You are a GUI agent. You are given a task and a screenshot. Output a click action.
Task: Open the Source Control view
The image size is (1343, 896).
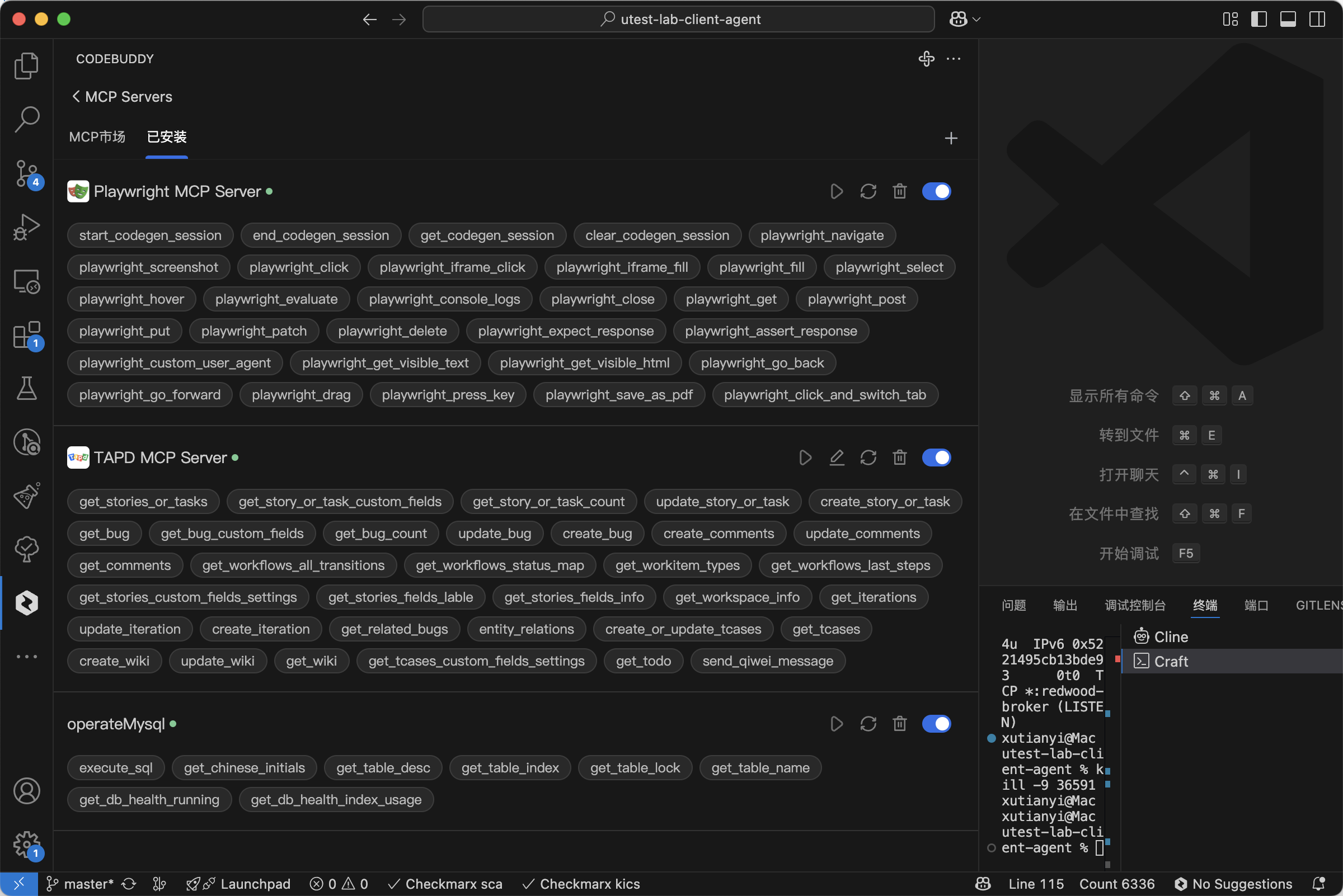click(x=26, y=173)
